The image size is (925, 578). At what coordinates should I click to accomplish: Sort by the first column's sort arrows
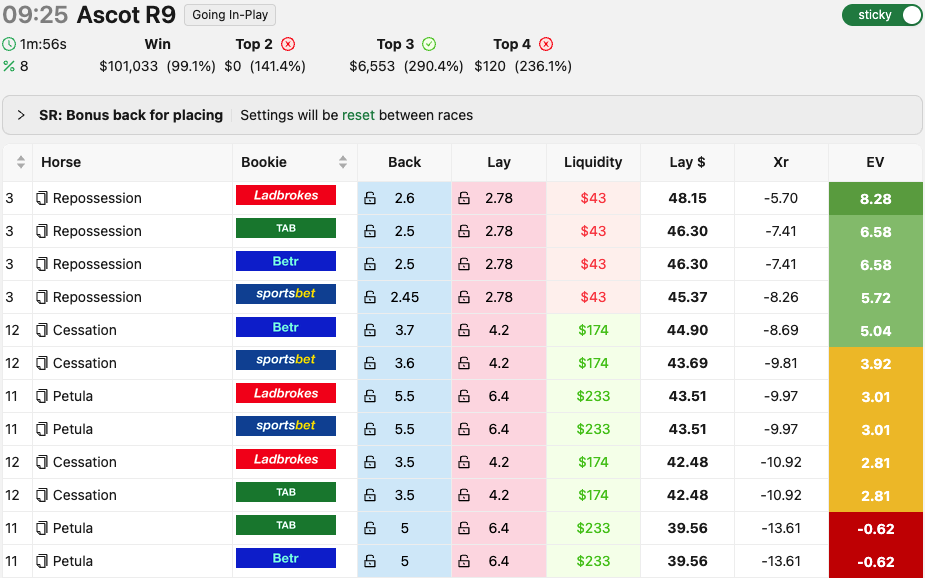[x=21, y=162]
